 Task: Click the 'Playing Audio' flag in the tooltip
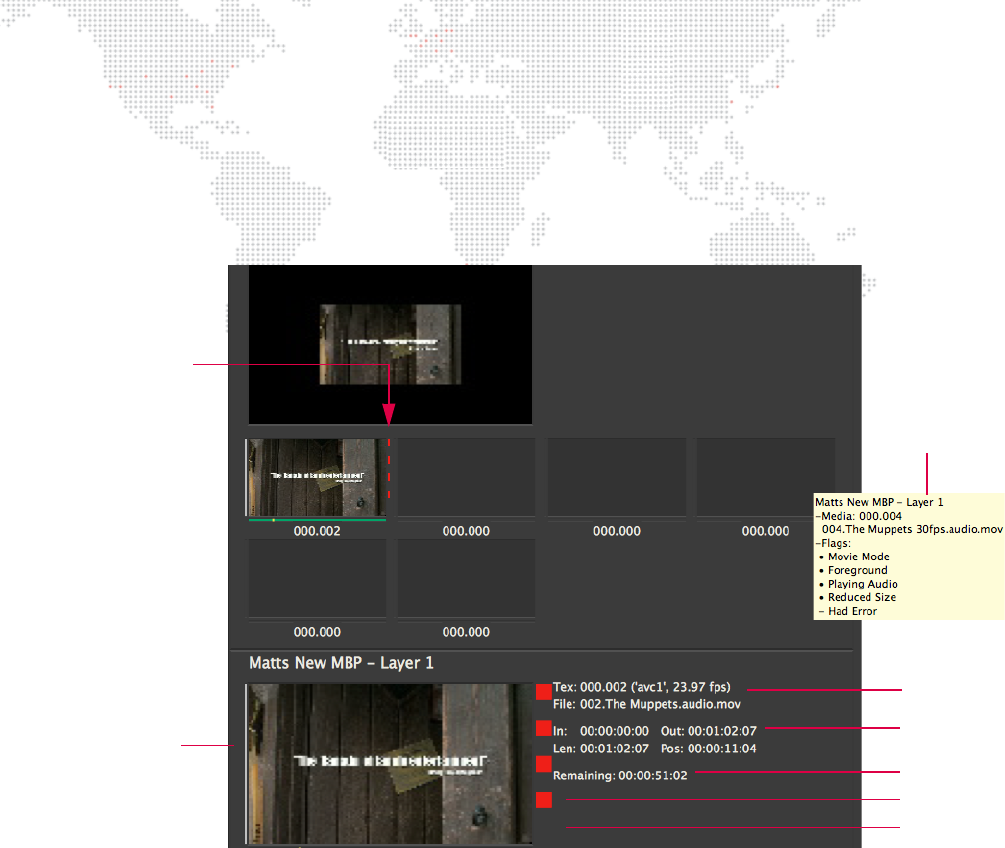click(863, 584)
